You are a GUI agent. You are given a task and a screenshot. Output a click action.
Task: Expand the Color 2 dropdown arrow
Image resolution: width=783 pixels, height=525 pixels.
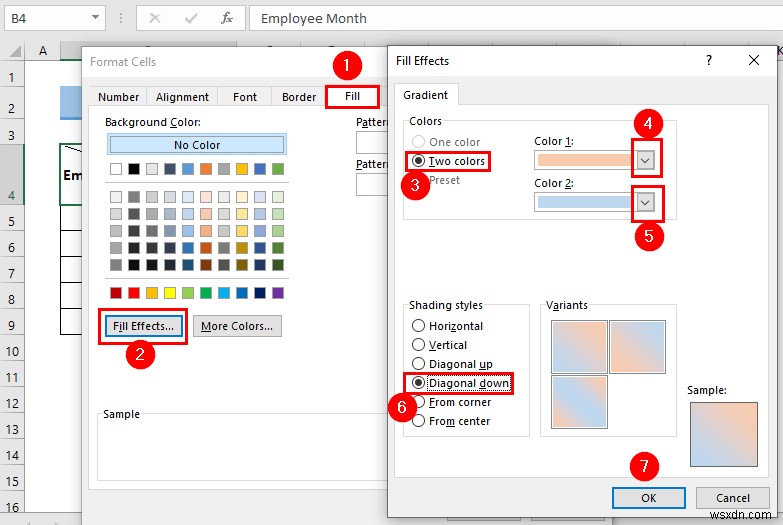tap(645, 202)
